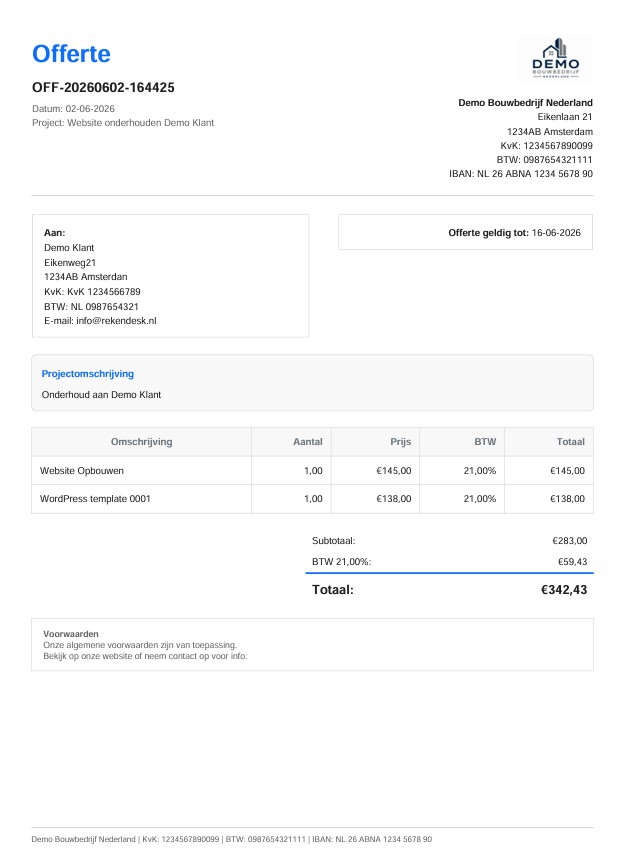Click the 1234AB Amsterdam sender line

click(550, 132)
